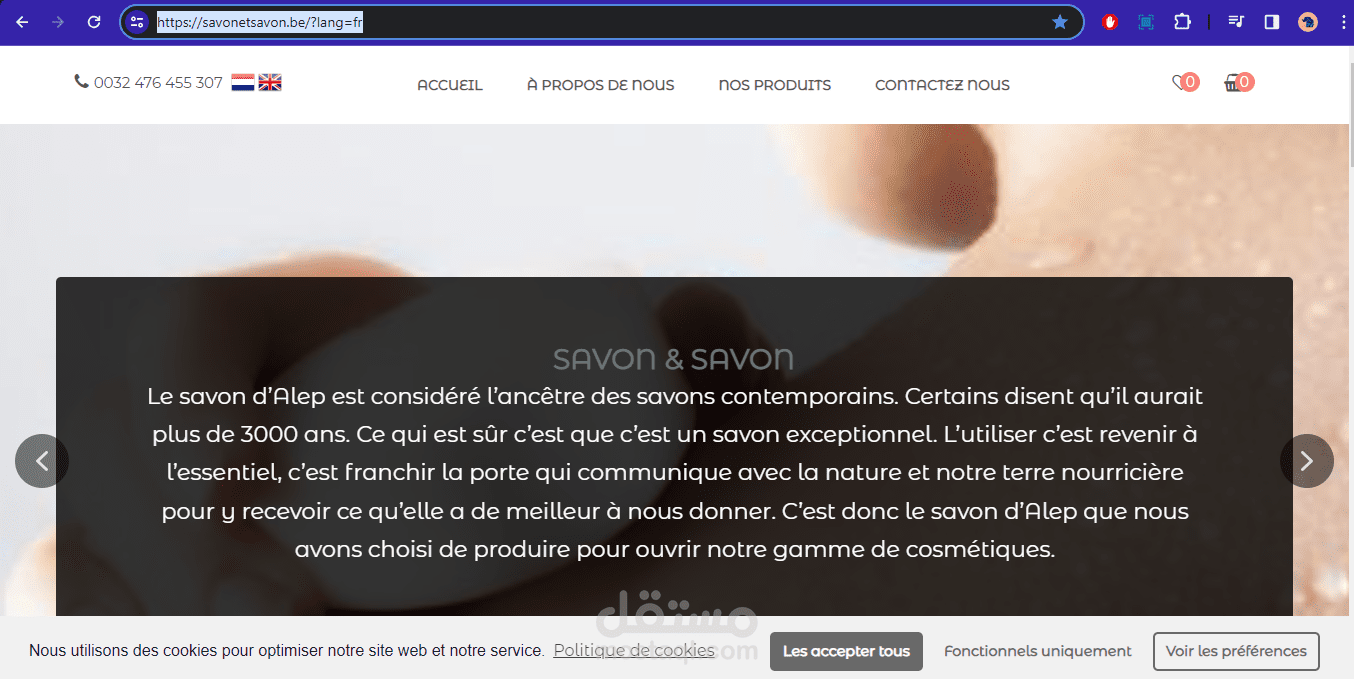This screenshot has width=1354, height=679.
Task: Open the Politique de cookies link
Action: point(634,651)
